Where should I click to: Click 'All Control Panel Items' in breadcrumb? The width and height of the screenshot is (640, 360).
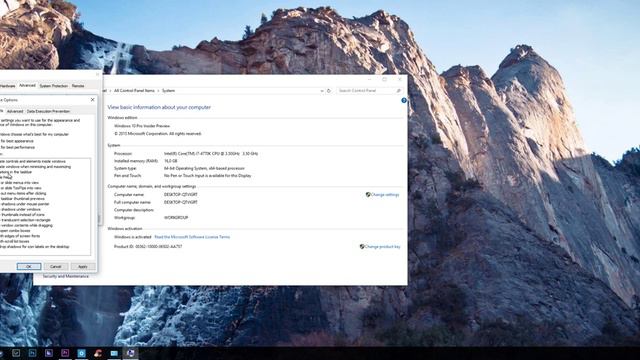click(134, 91)
